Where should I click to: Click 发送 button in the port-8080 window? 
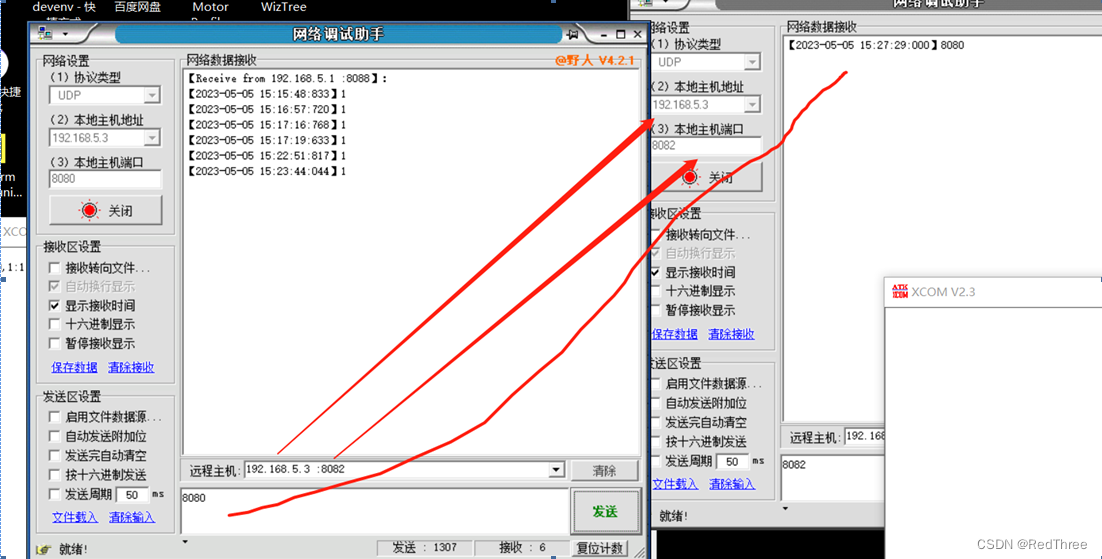click(x=604, y=511)
